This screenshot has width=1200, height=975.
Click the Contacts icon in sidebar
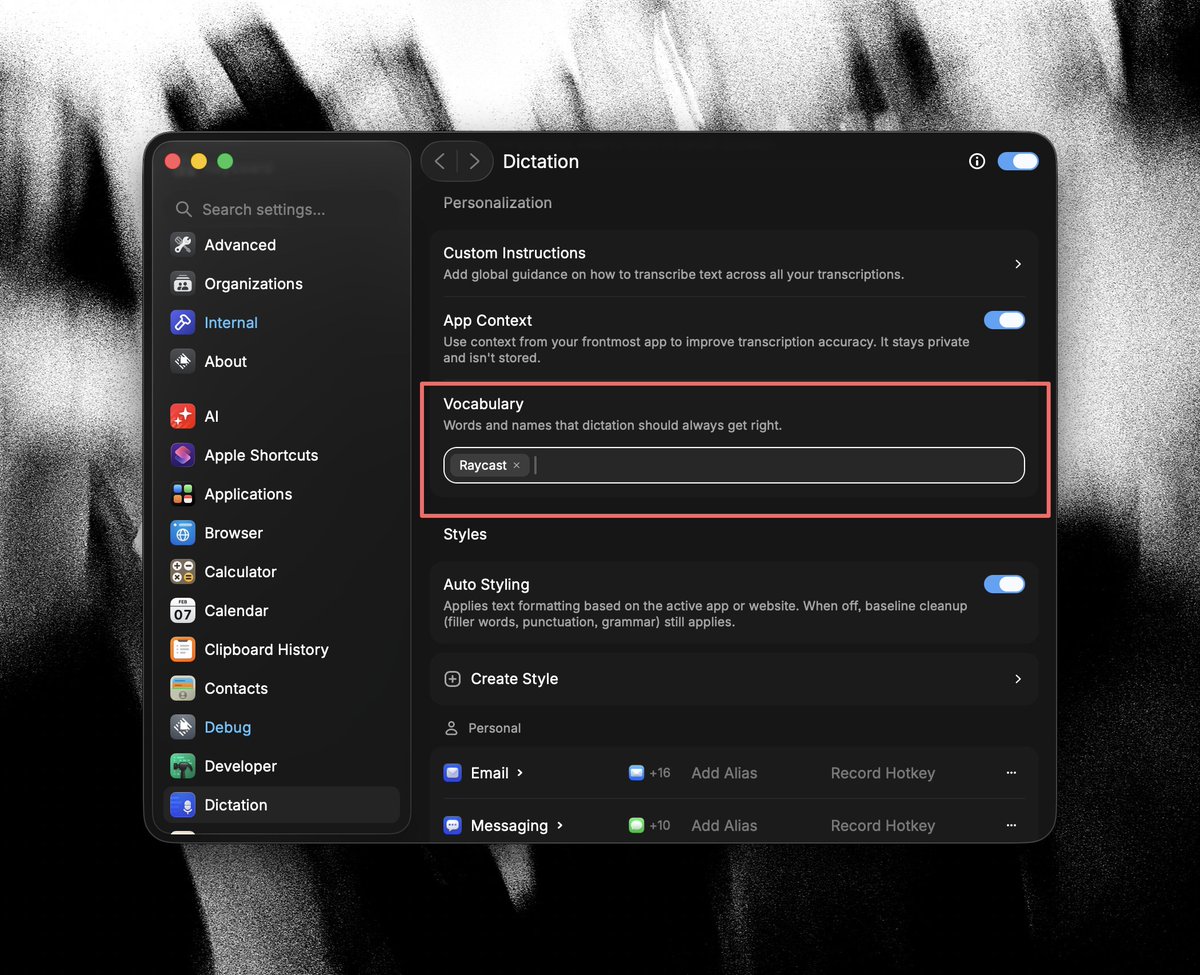tap(182, 689)
